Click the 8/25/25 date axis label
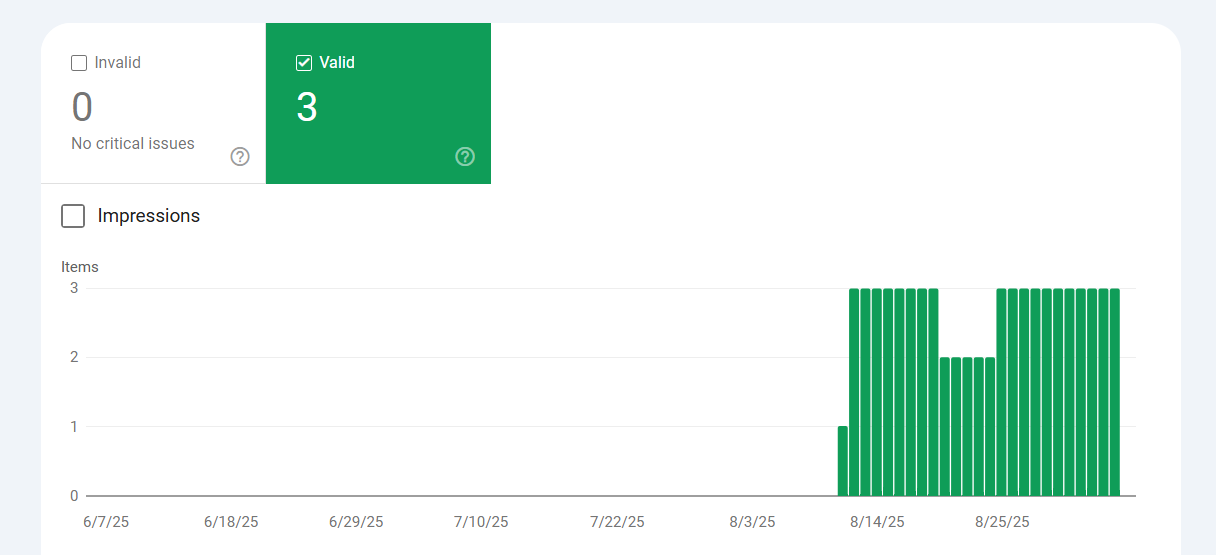 pos(1002,522)
